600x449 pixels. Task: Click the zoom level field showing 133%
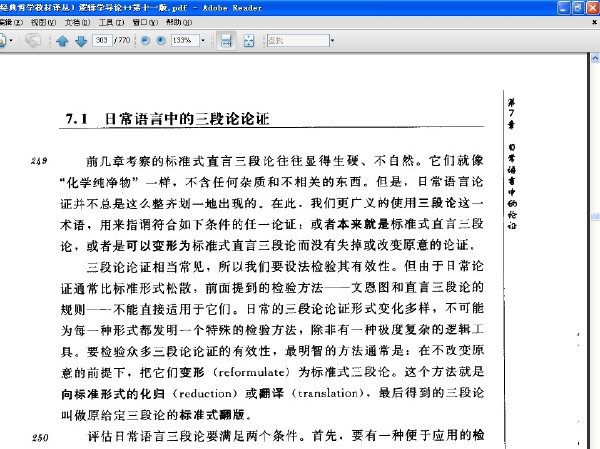185,40
